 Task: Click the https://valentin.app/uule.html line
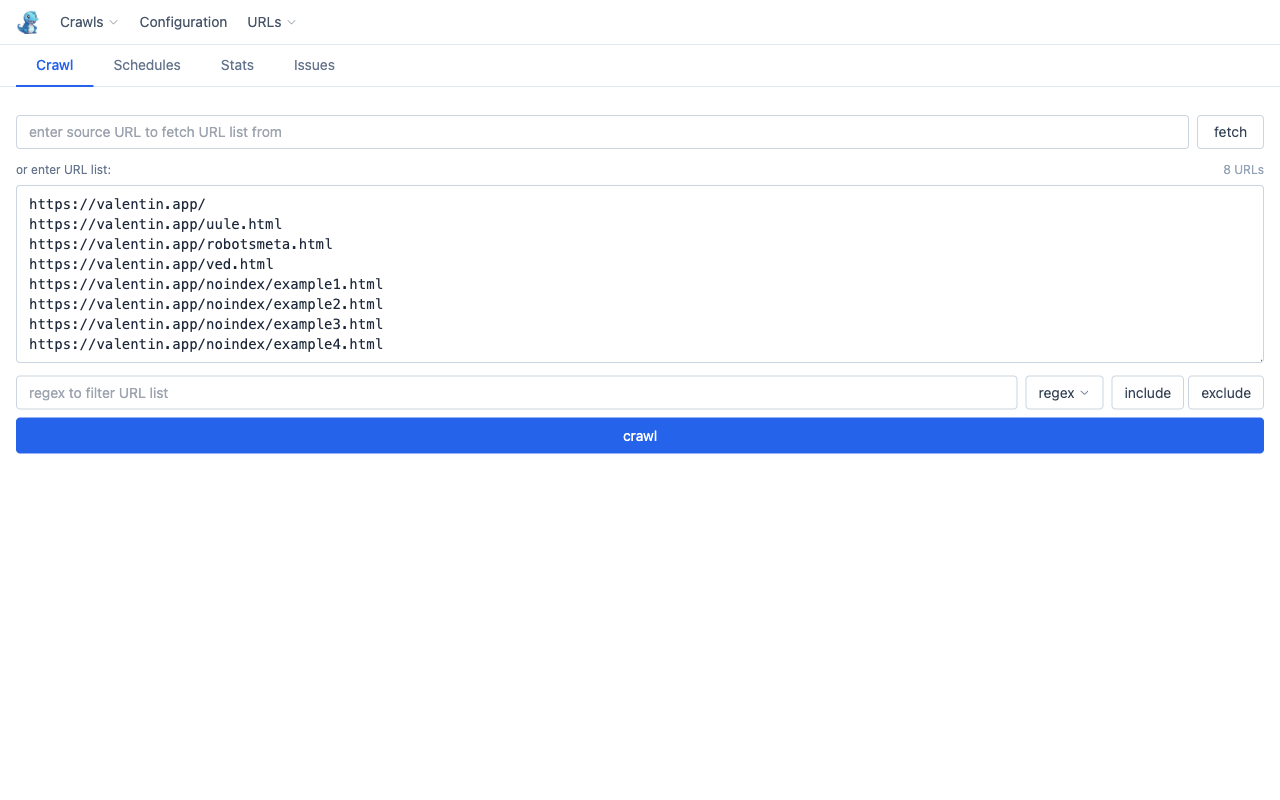[155, 224]
